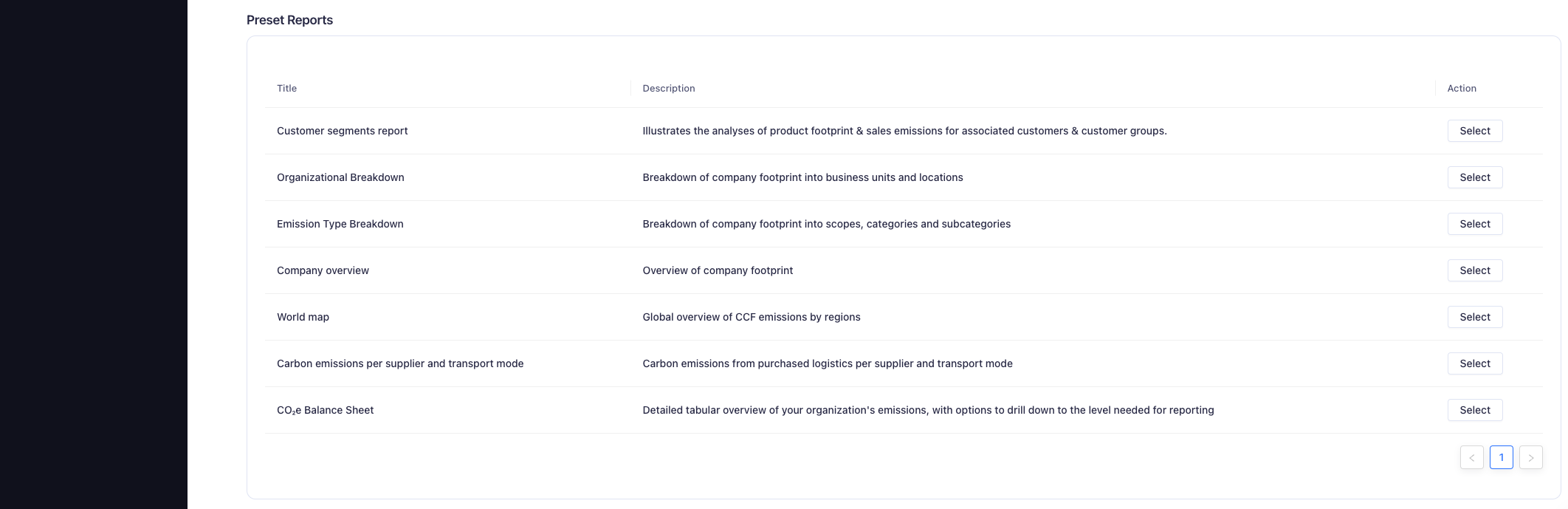Screen dimensions: 1568x509
Task: Click the Action column header
Action: [x=1461, y=89]
